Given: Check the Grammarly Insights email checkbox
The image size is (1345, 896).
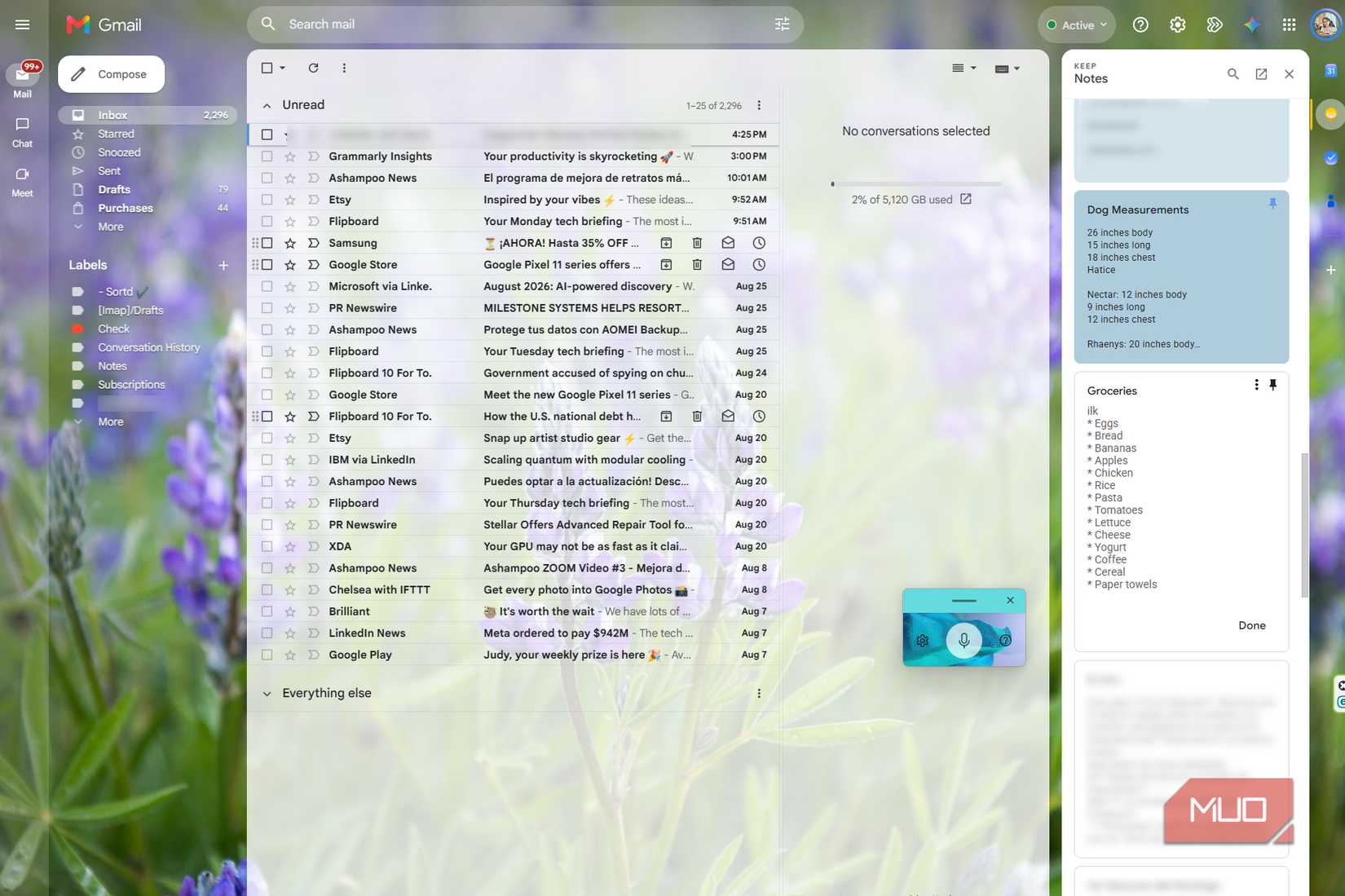Looking at the screenshot, I should (267, 157).
